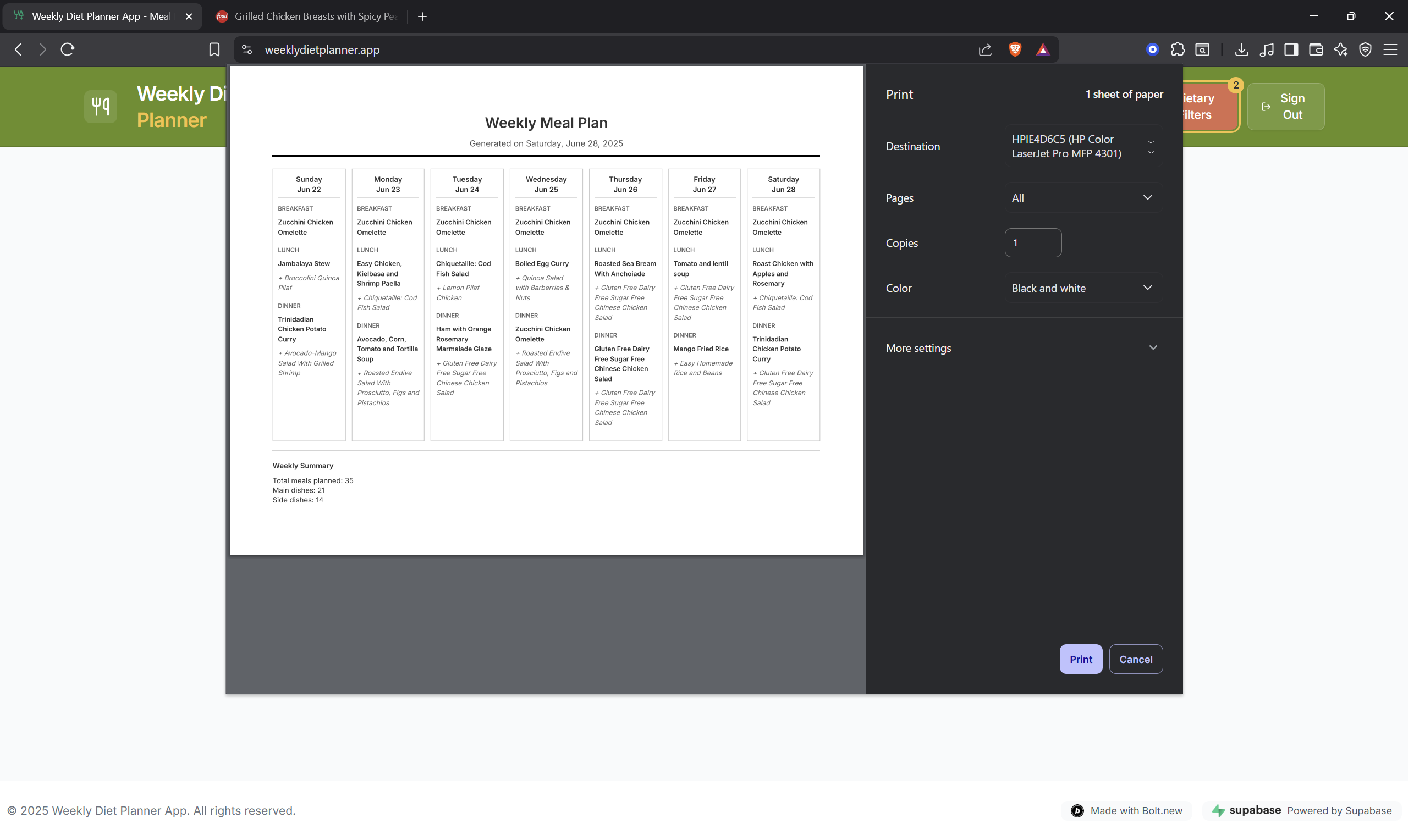This screenshot has height=840, width=1408.
Task: Click the share page icon
Action: (985, 50)
